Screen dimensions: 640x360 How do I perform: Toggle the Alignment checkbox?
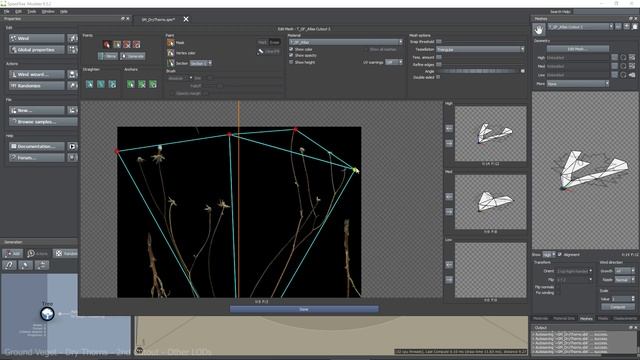[x=560, y=254]
